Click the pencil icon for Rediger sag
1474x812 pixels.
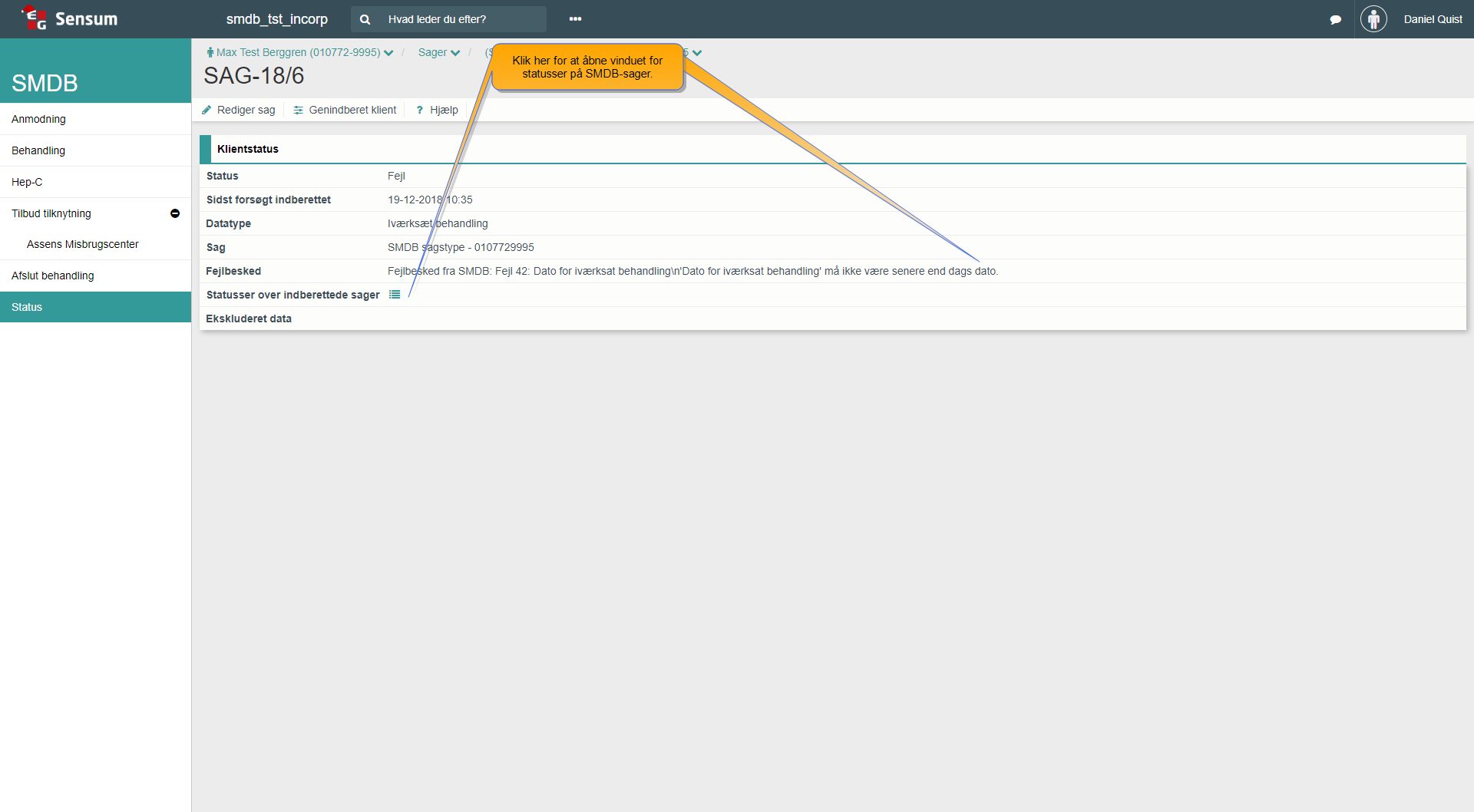(207, 110)
